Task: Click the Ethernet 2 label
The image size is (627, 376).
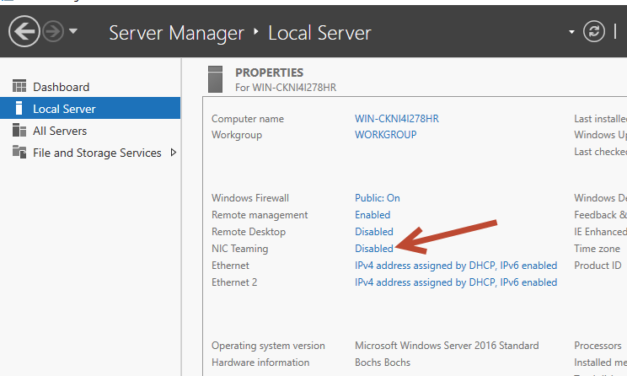Action: [x=234, y=282]
